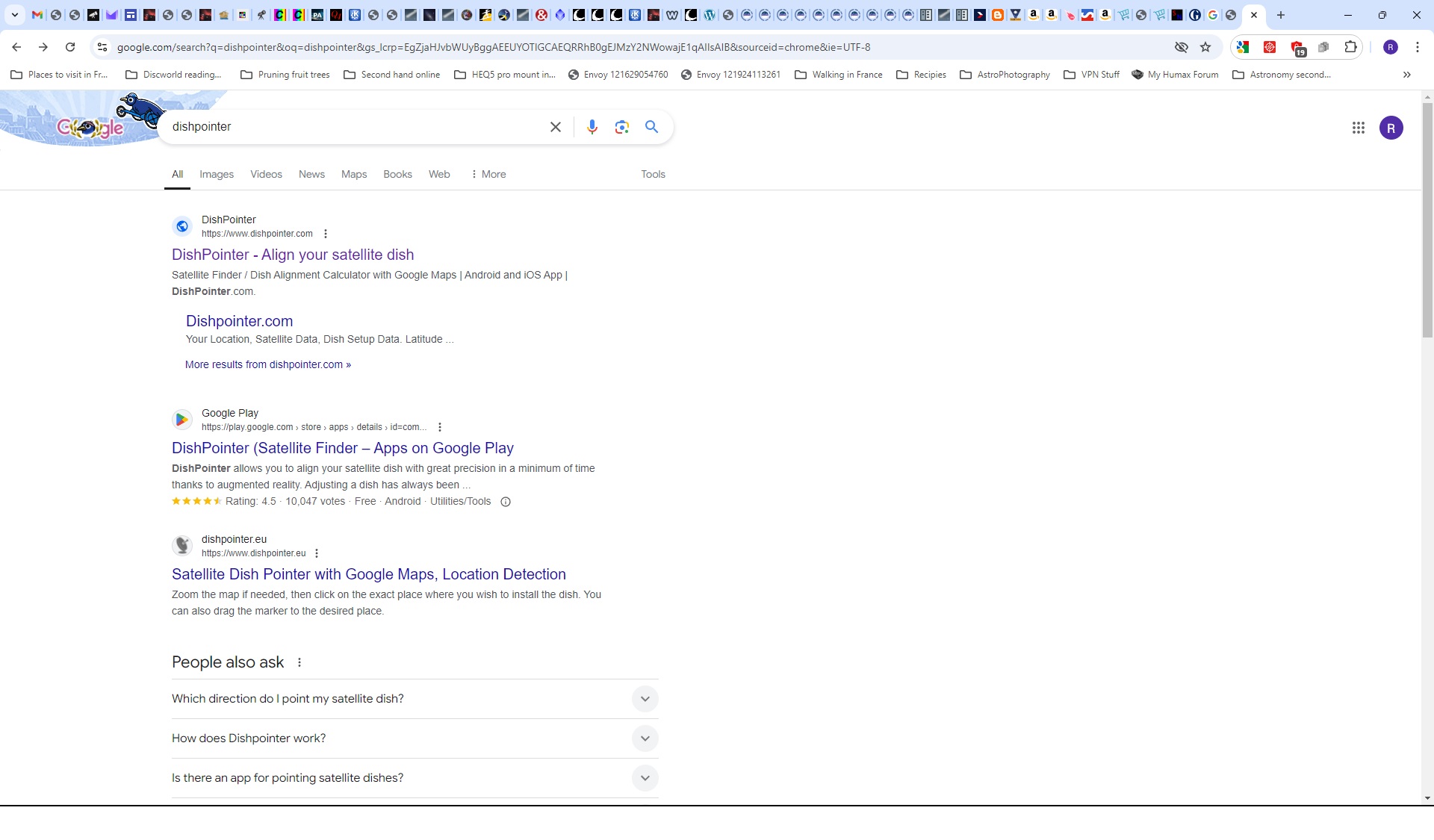The height and width of the screenshot is (840, 1434).
Task: Select the Maps search tab
Action: (x=354, y=174)
